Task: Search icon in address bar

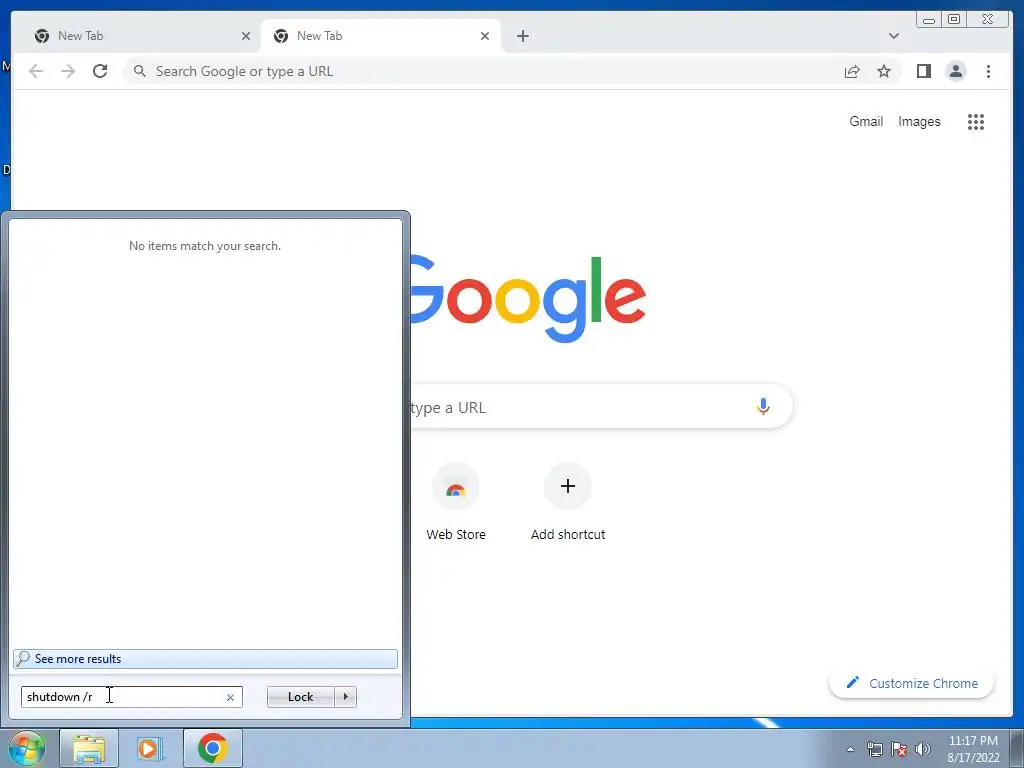Action: [140, 71]
